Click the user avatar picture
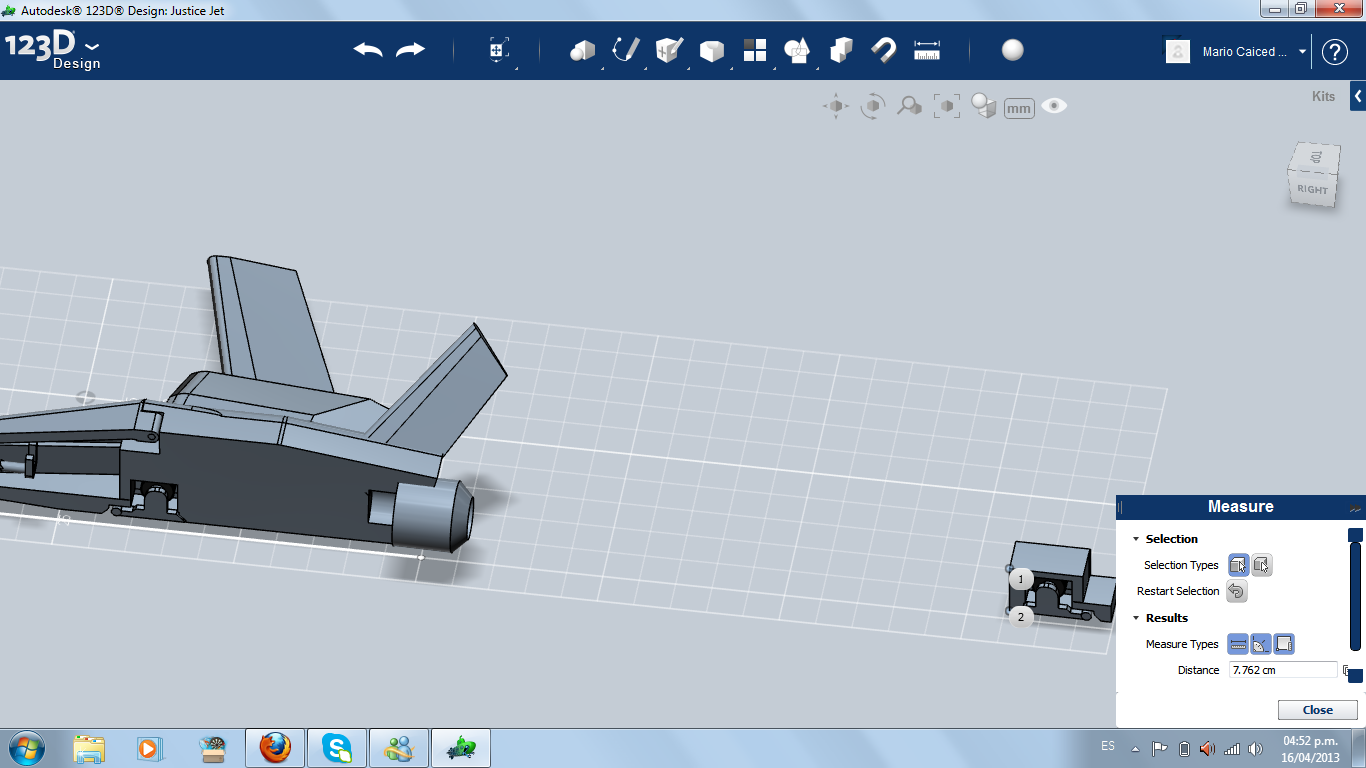 (x=1178, y=52)
